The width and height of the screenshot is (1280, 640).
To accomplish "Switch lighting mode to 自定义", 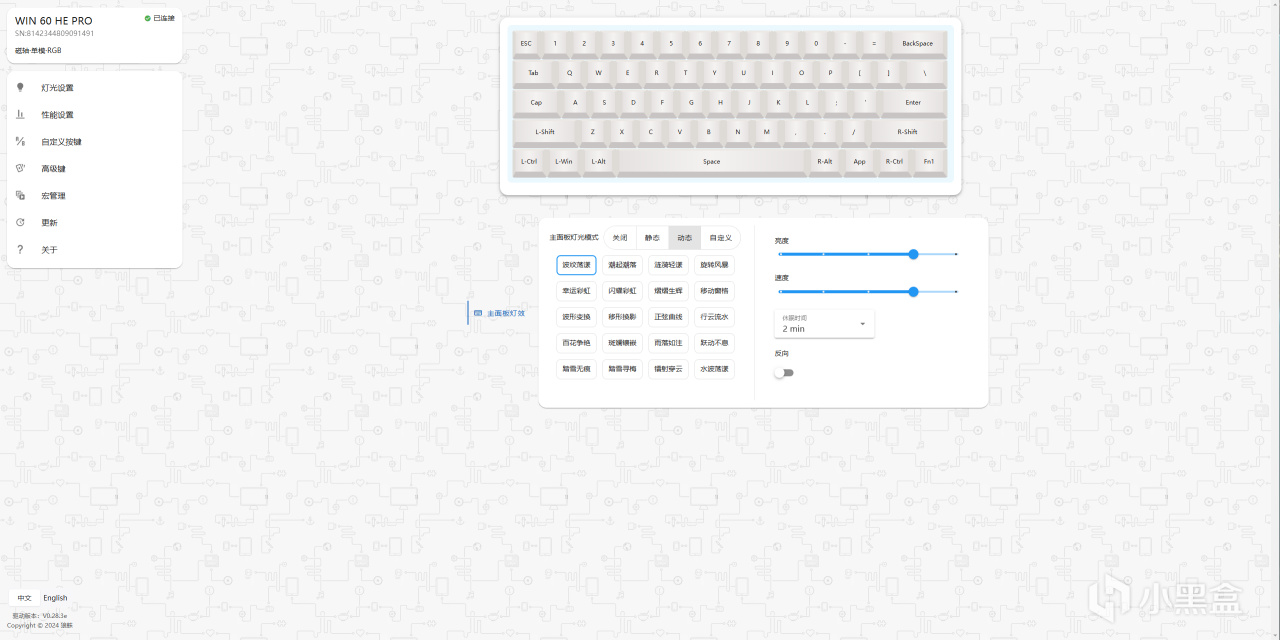I will click(x=720, y=238).
